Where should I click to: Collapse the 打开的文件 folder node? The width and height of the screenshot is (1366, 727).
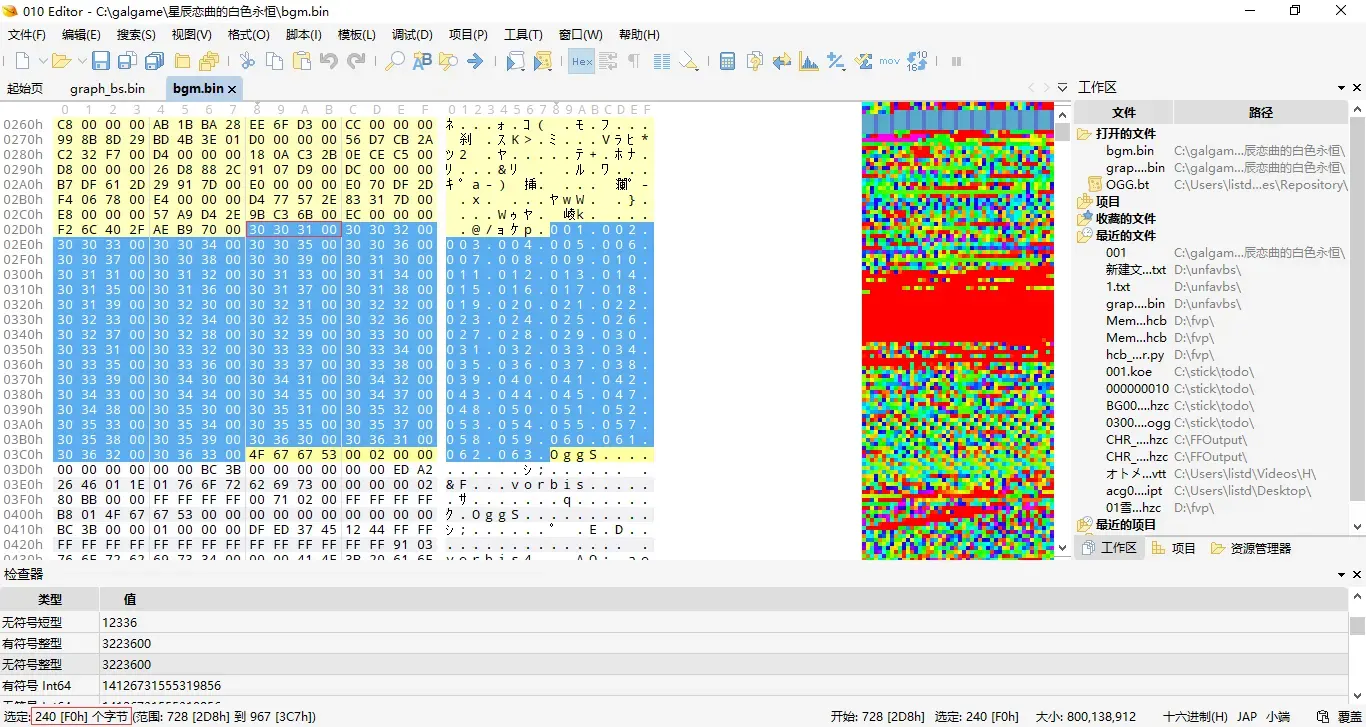1084,134
